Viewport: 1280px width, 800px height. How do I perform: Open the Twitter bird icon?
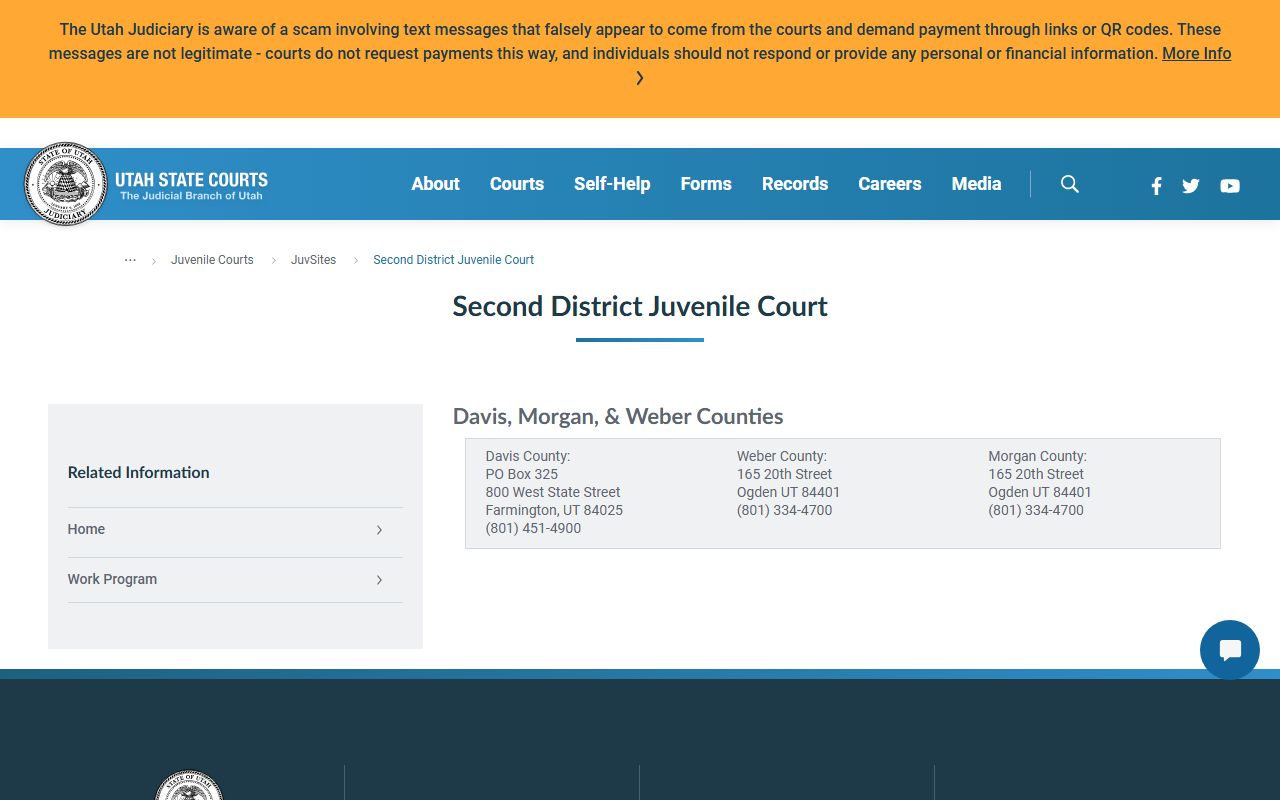pos(1190,186)
